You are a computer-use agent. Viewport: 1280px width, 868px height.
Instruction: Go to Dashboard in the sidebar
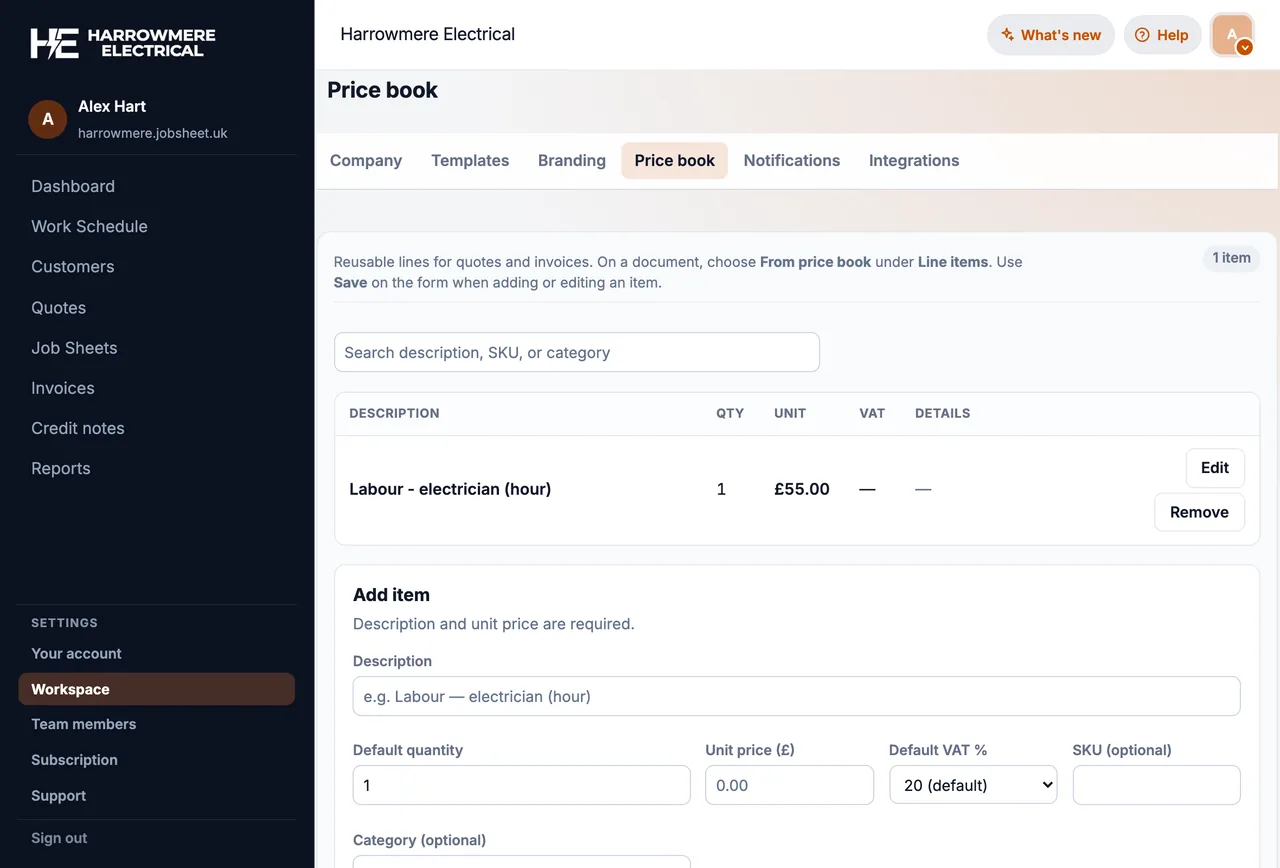click(x=73, y=186)
